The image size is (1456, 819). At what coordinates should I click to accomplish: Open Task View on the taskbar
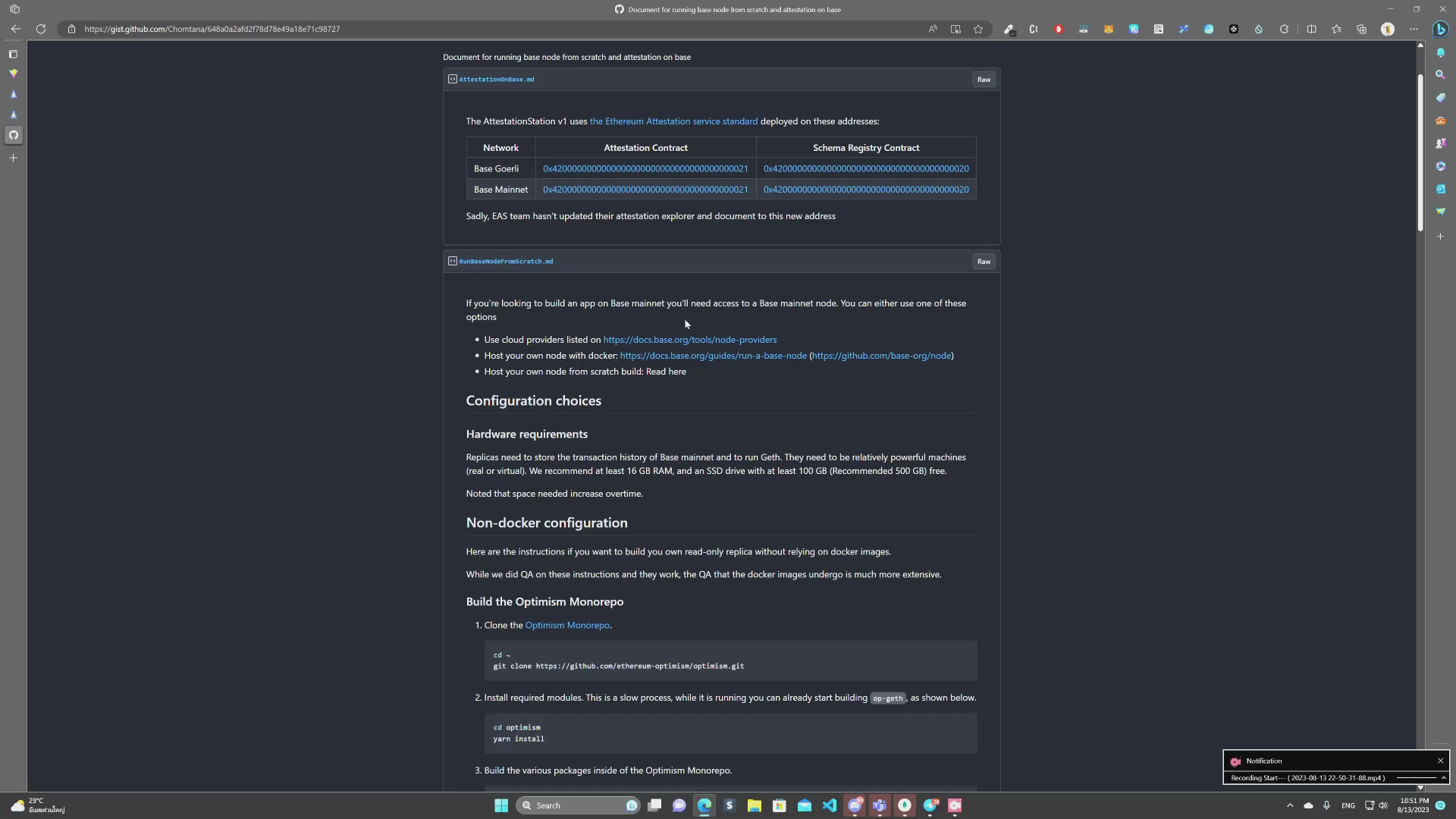point(654,805)
